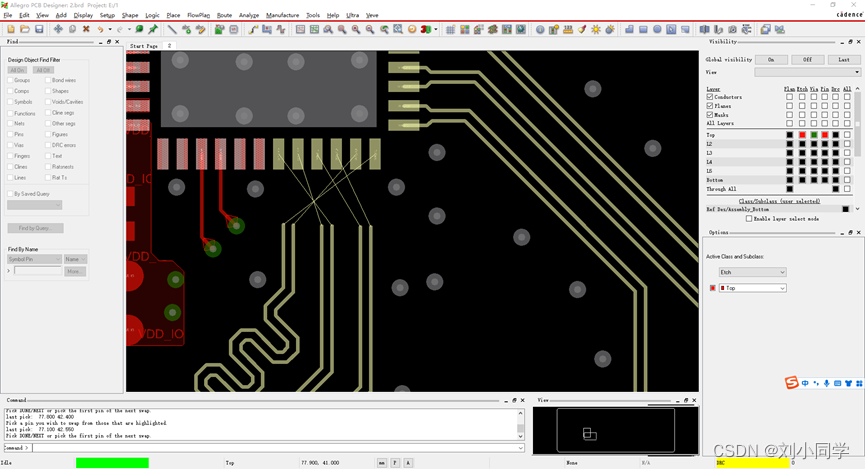Image resolution: width=865 pixels, height=469 pixels.
Task: Select the Move tool icon
Action: (x=58, y=29)
